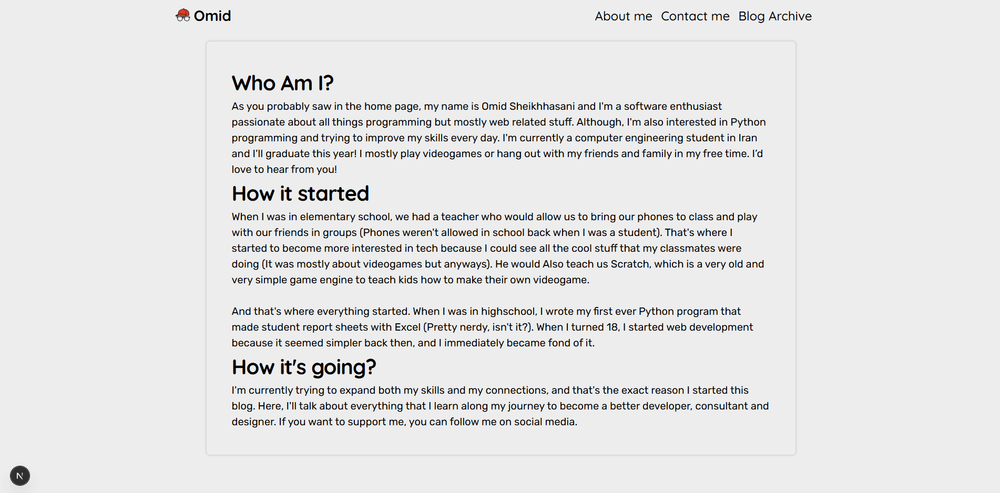Click the paragraph about the elementary school teacher

(498, 248)
